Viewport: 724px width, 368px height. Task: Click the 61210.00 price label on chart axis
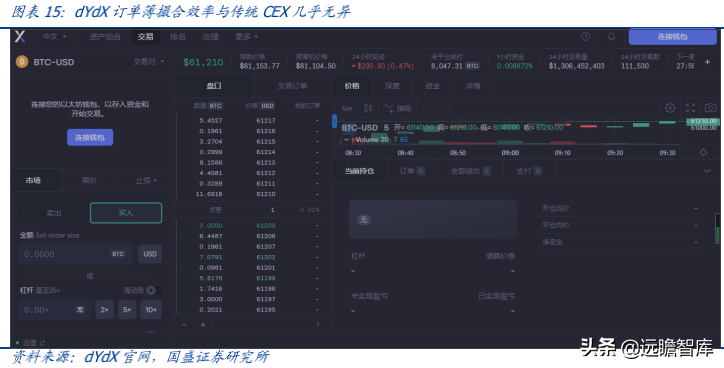point(704,121)
